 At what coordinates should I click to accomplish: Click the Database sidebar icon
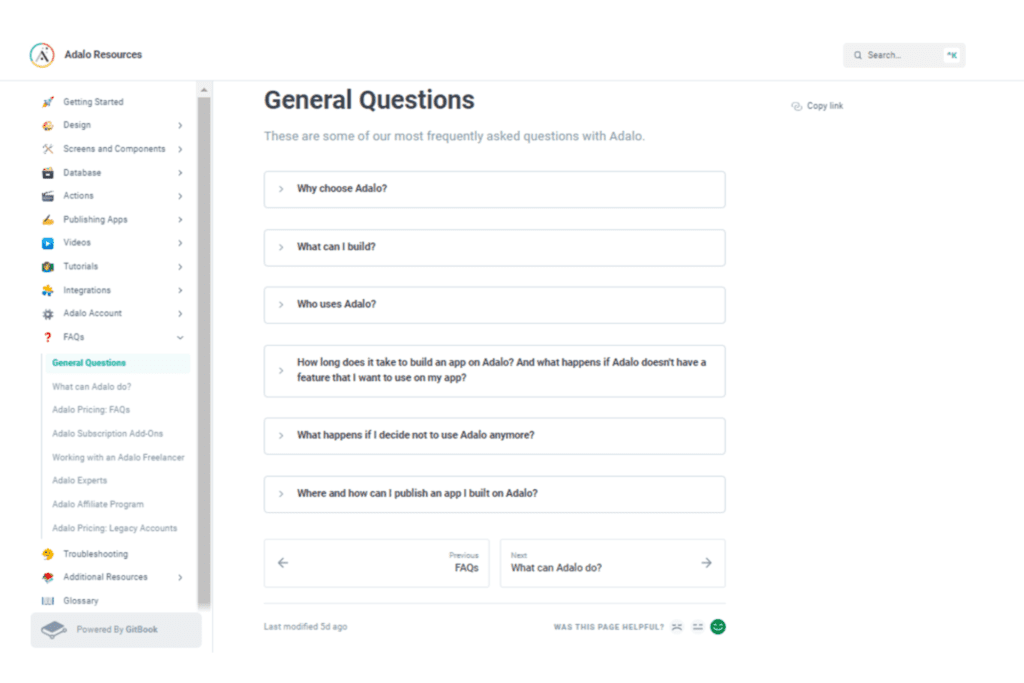(x=47, y=173)
